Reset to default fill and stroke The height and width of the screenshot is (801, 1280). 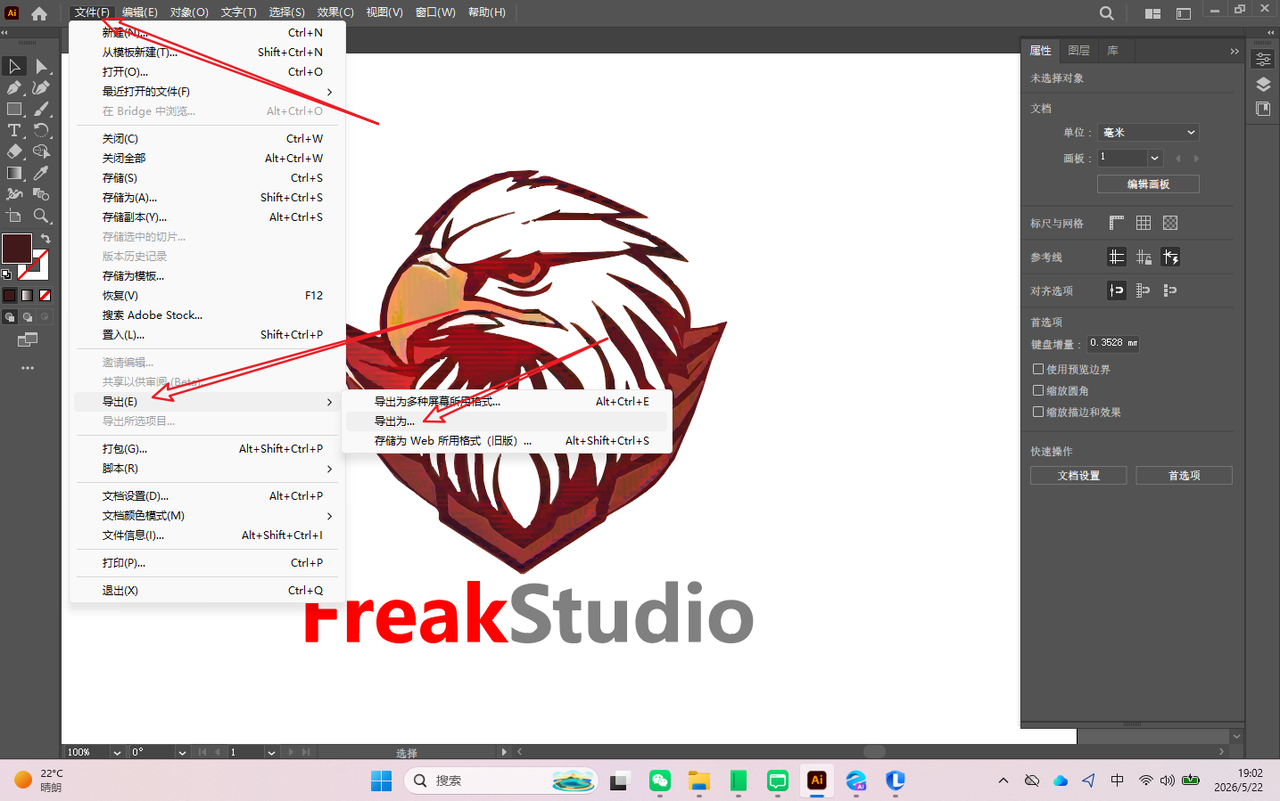tap(7, 274)
